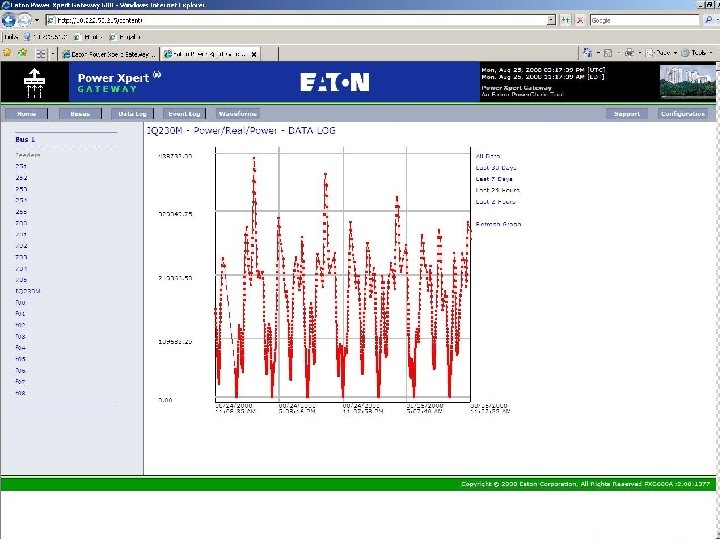Click the building photo thumbnail in header

687,82
